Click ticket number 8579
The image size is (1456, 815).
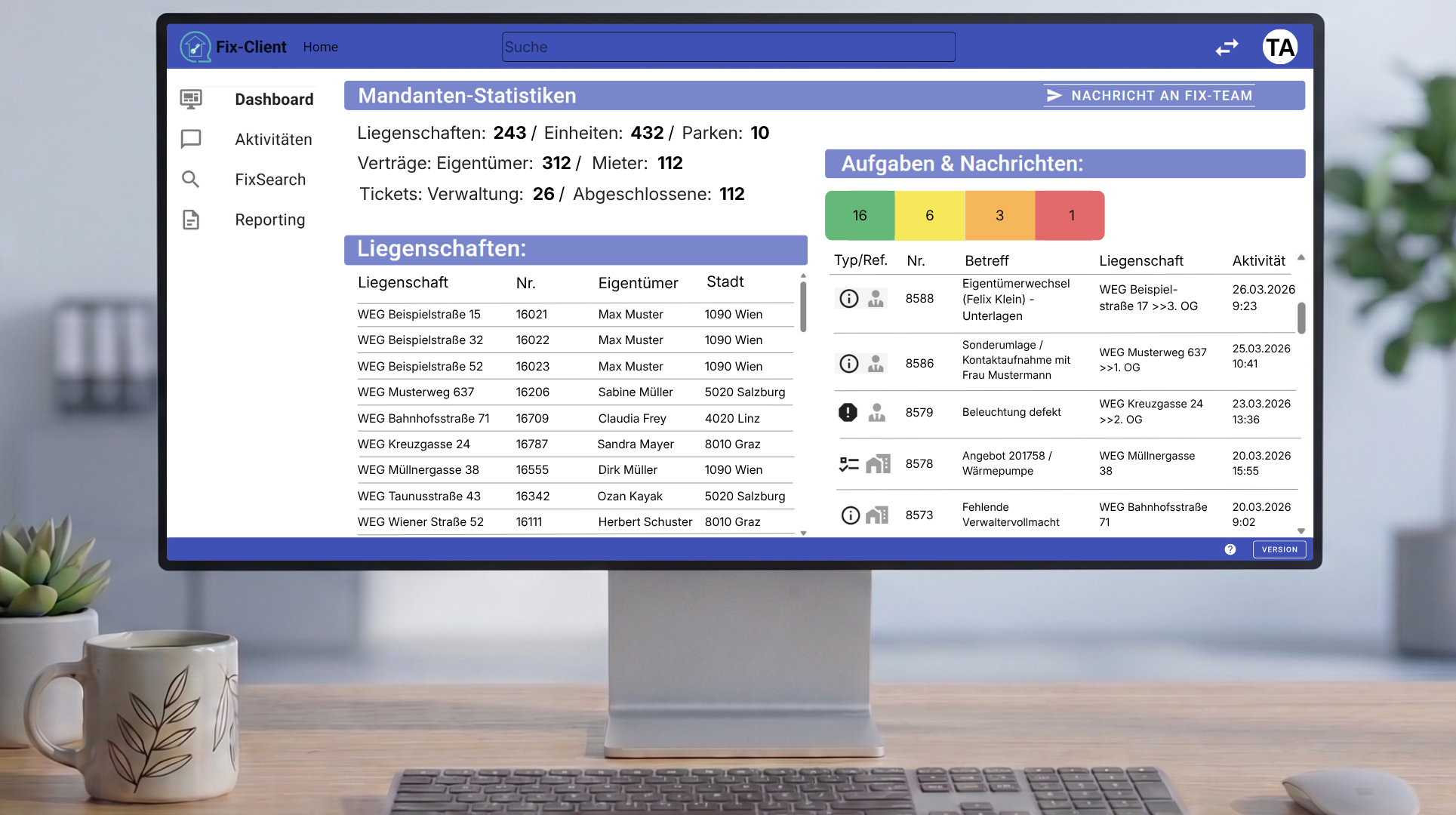pos(919,412)
